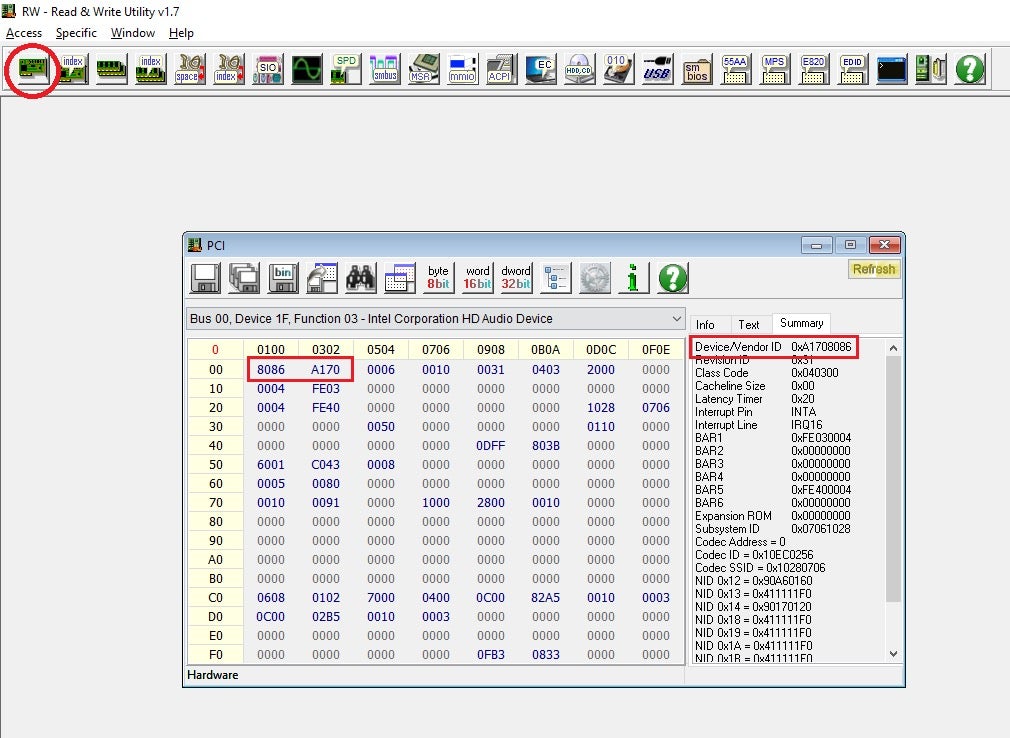Open the SMBIOS viewer icon
Viewport: 1010px width, 738px height.
point(696,69)
